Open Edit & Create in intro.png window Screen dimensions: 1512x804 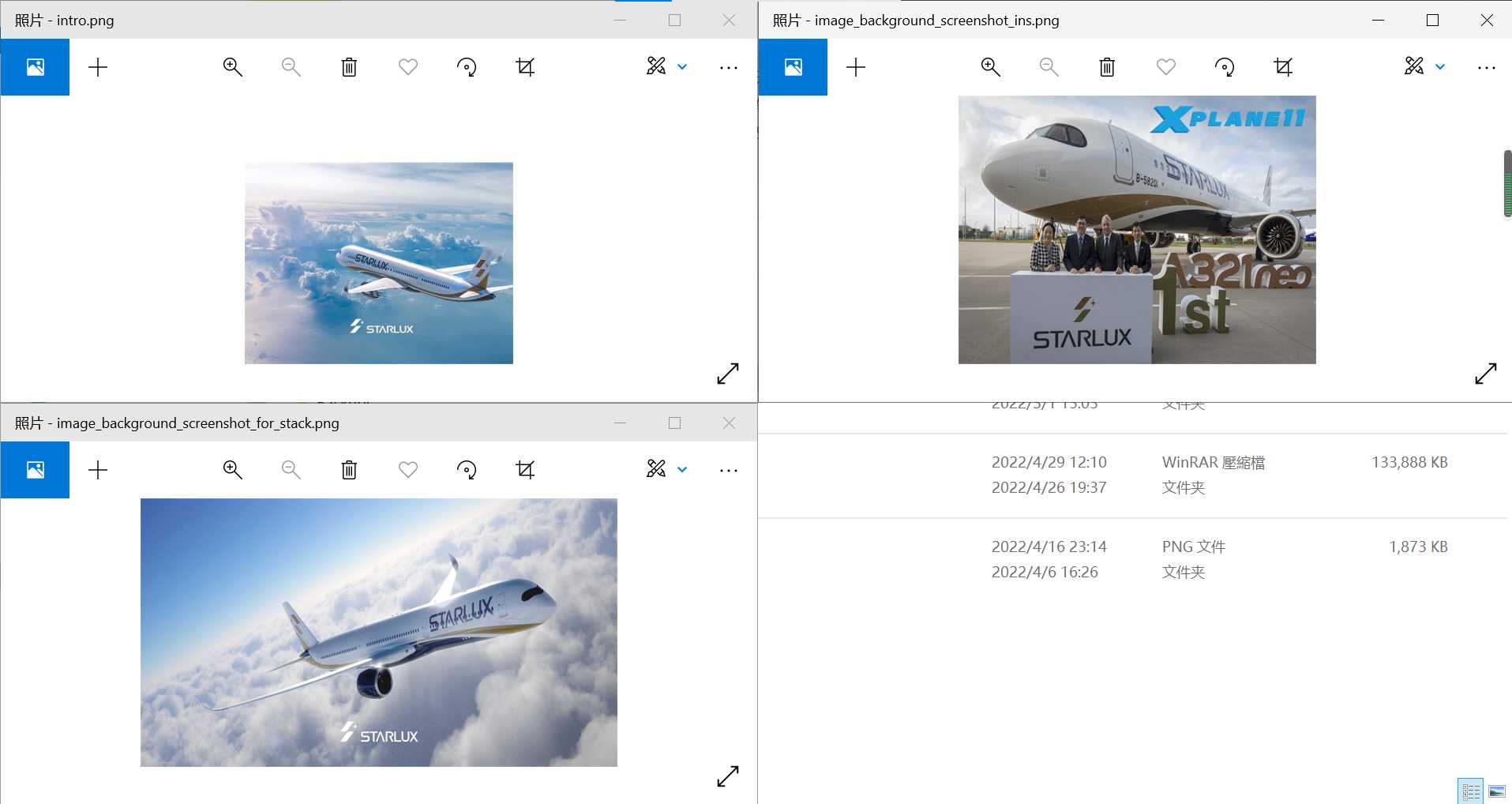click(x=656, y=66)
